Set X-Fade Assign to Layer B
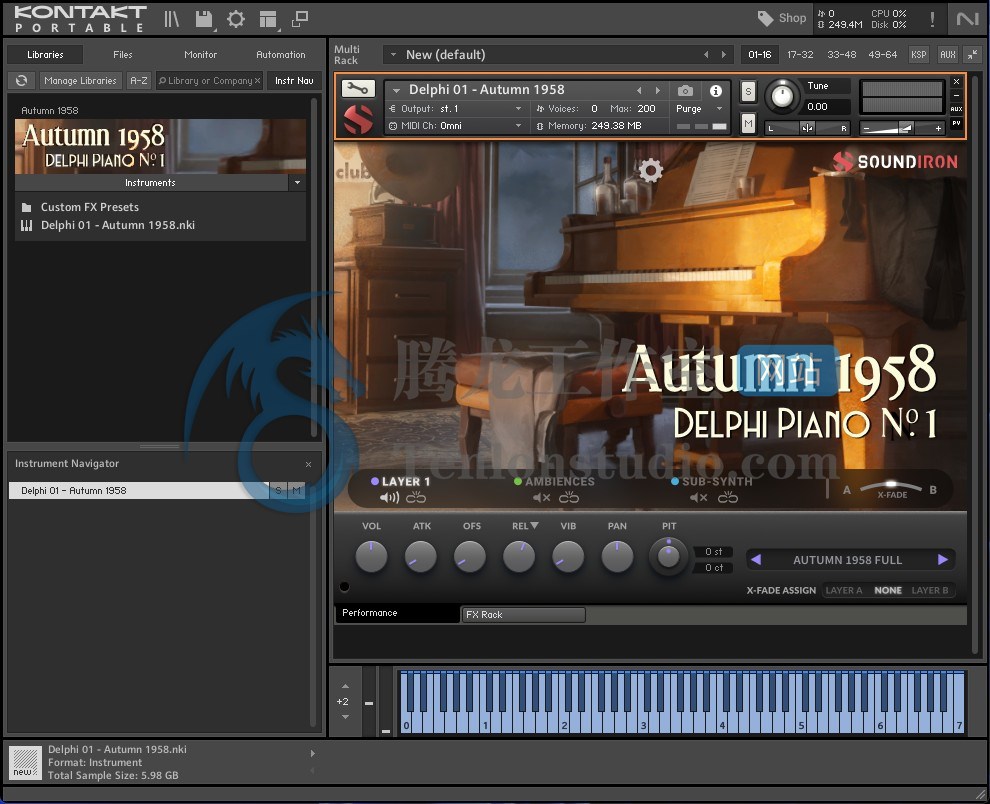Screen dimensions: 990x804 (930, 591)
